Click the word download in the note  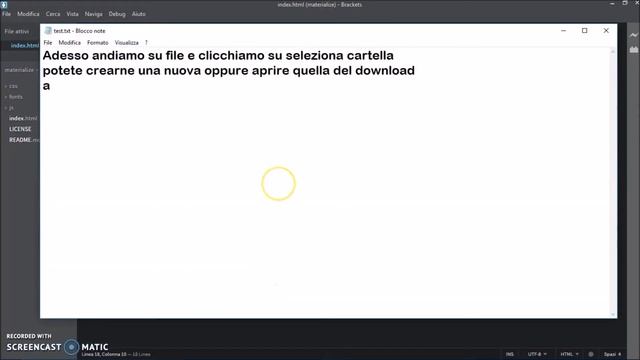[385, 71]
